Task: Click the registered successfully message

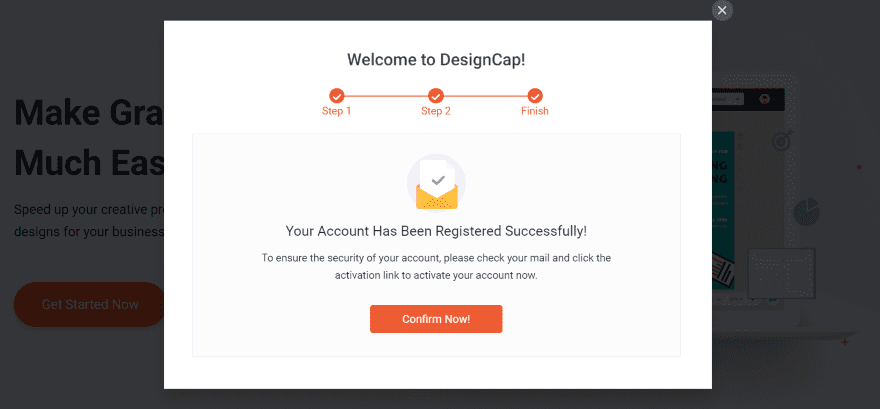Action: click(436, 231)
